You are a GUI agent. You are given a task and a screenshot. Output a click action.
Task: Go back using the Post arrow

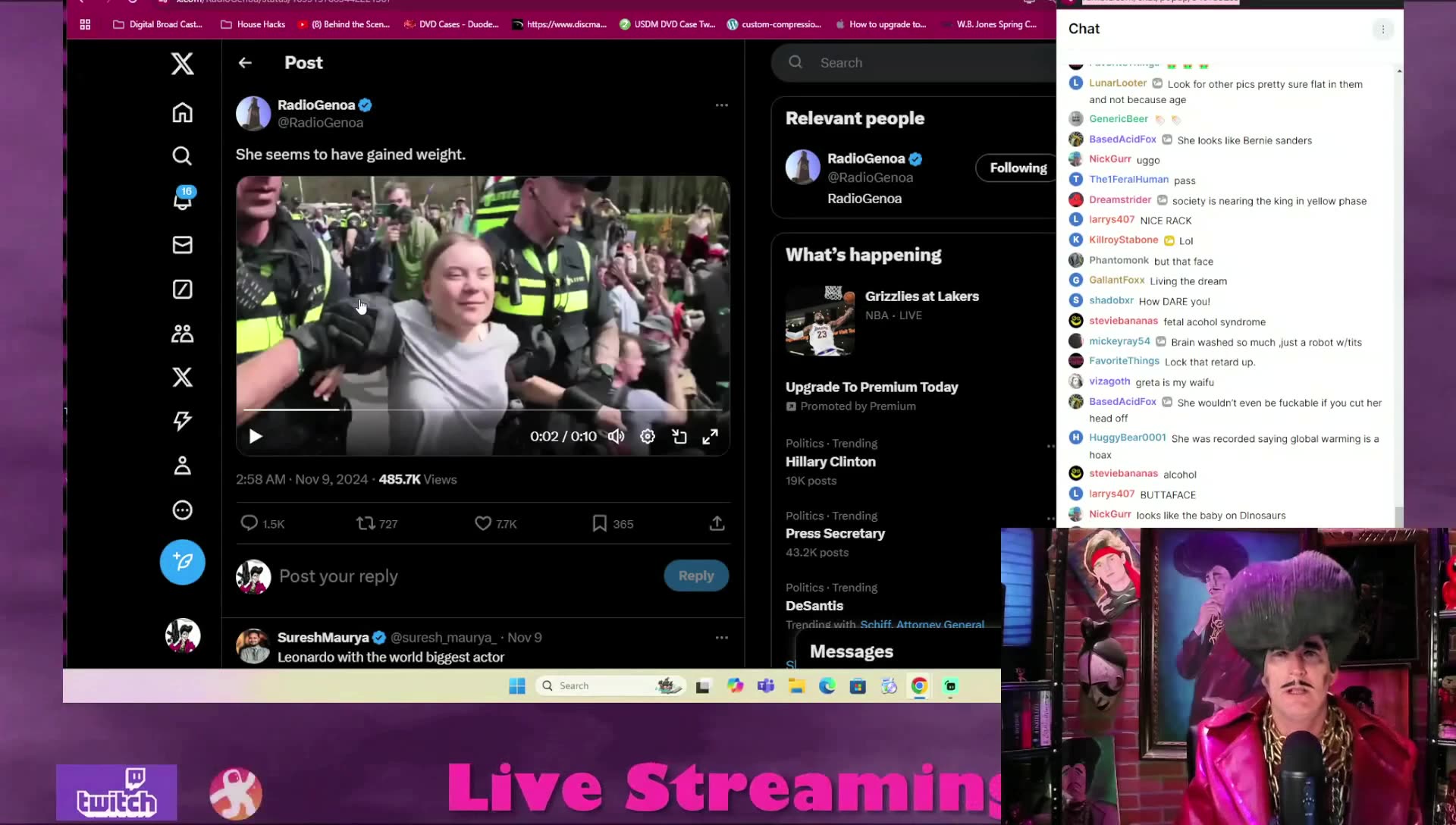coord(245,63)
